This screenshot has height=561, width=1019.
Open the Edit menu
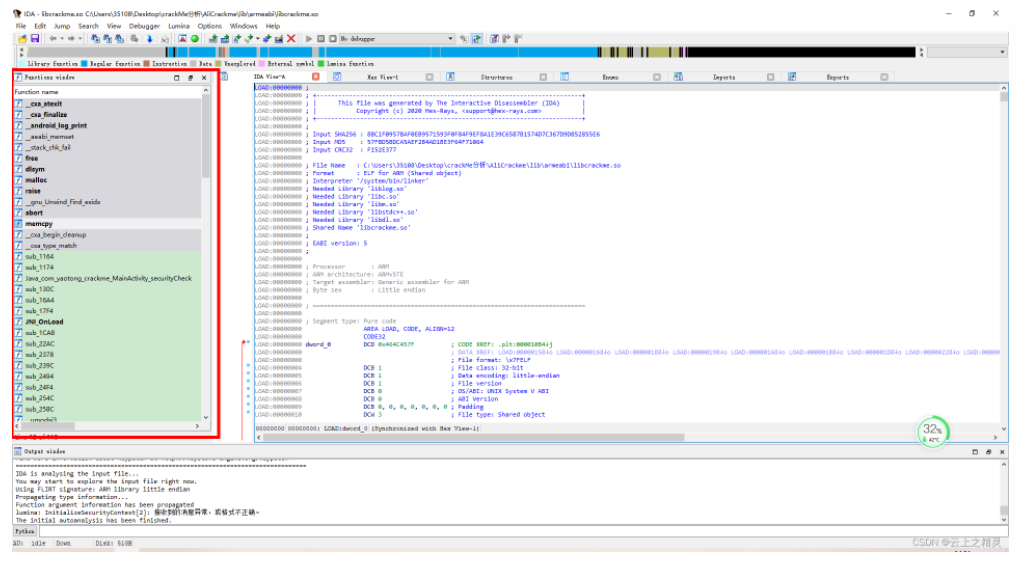click(x=40, y=26)
